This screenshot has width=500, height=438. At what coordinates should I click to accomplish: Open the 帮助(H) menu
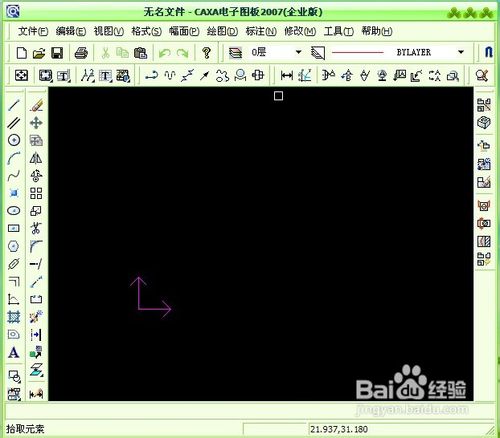tap(377, 31)
